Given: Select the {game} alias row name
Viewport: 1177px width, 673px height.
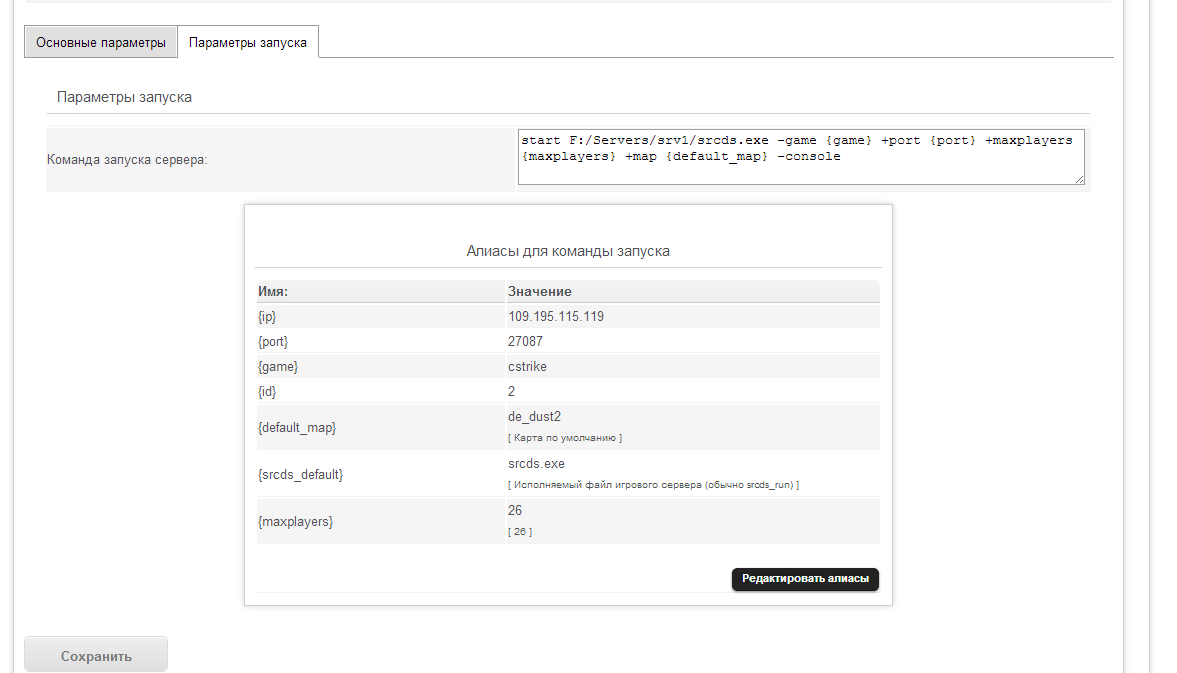Looking at the screenshot, I should pyautogui.click(x=278, y=366).
